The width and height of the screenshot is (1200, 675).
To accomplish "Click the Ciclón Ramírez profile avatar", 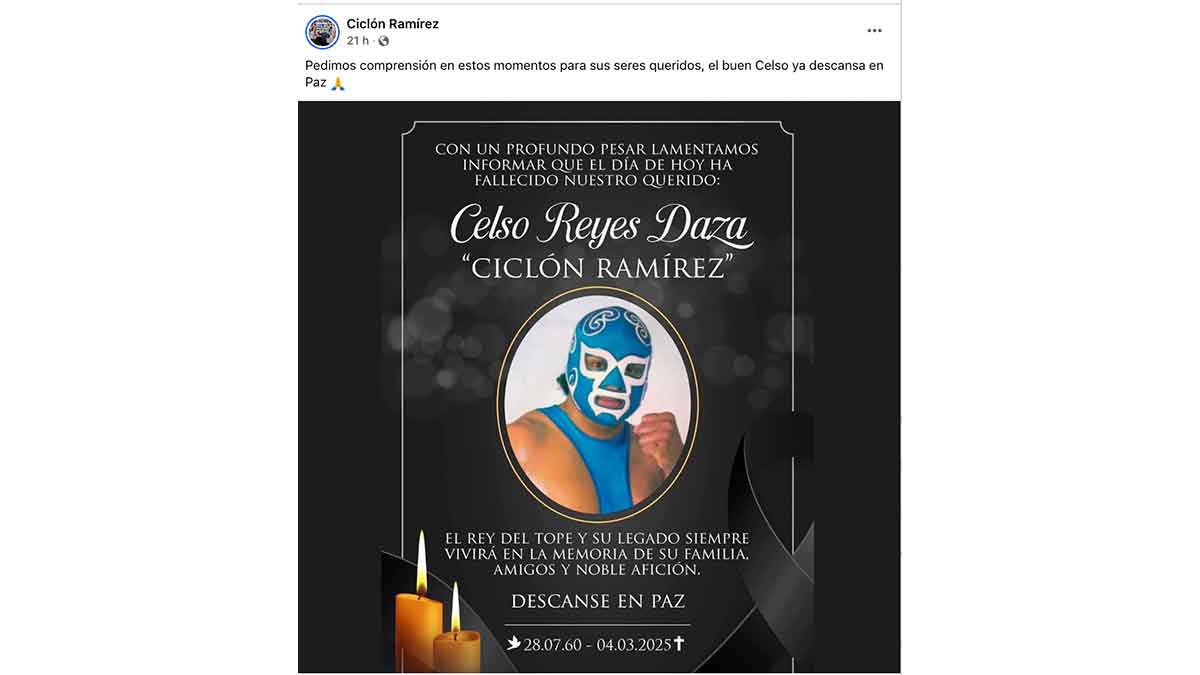I will pyautogui.click(x=322, y=32).
